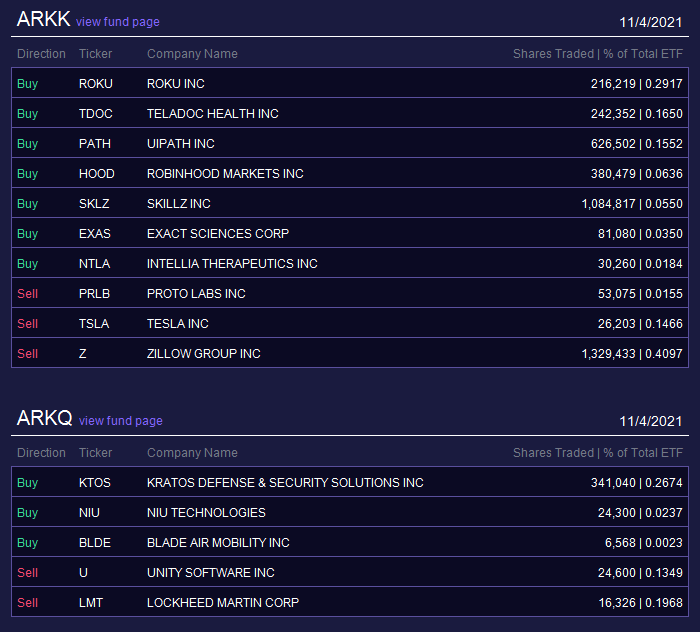Select the TSLA ticker cell
Viewport: 700px width, 632px height.
[x=94, y=323]
